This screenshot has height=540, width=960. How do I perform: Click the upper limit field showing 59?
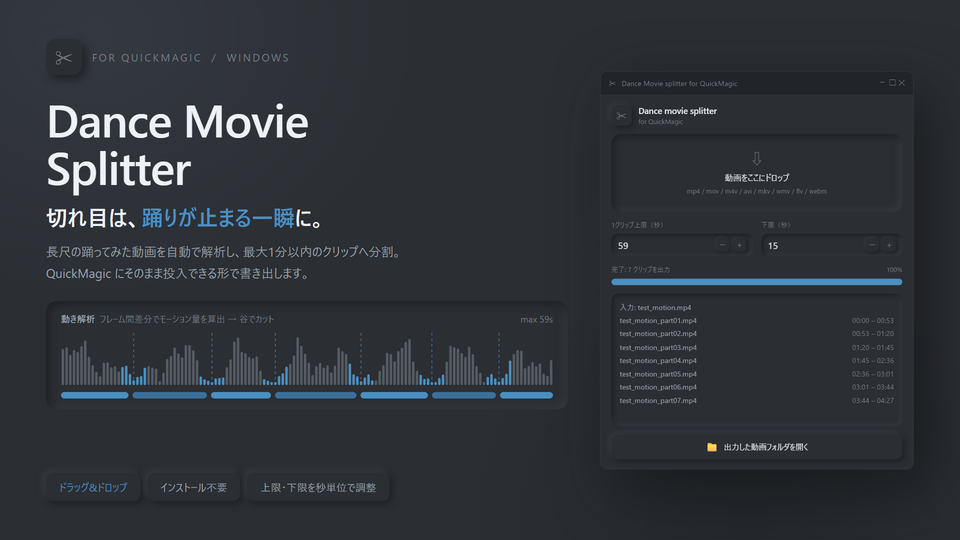pos(681,246)
